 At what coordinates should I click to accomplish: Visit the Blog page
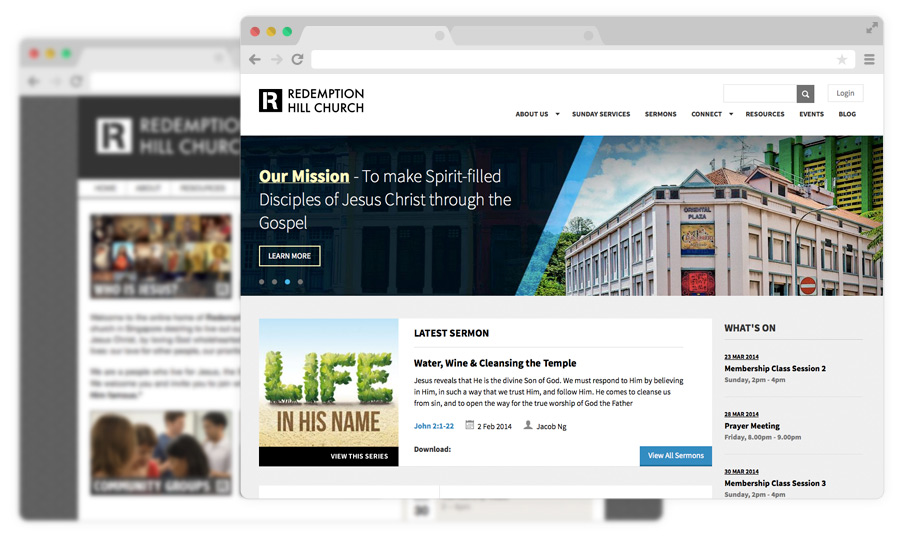pyautogui.click(x=847, y=114)
